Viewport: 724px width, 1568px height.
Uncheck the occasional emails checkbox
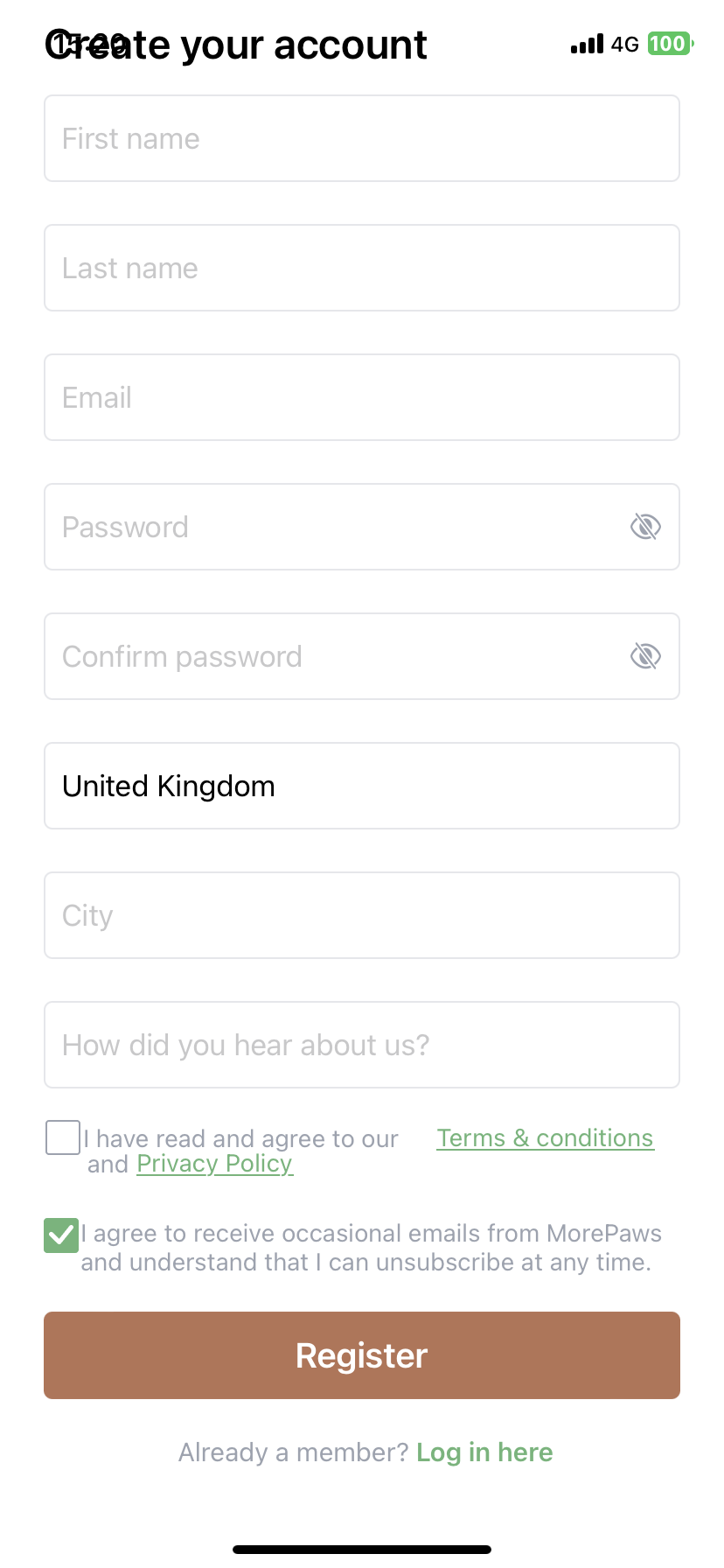[61, 1235]
